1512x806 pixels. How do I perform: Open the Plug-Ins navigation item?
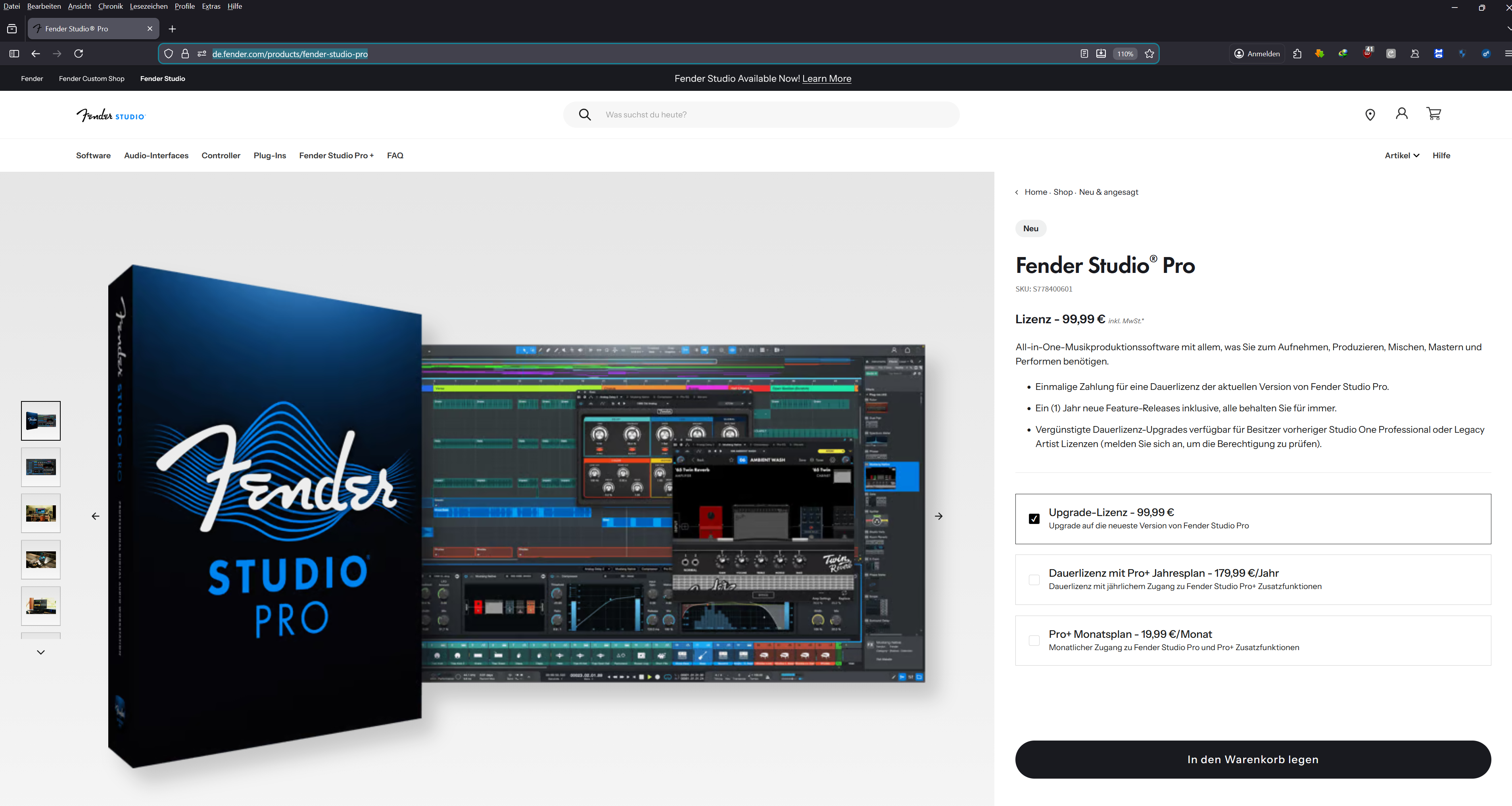coord(269,155)
